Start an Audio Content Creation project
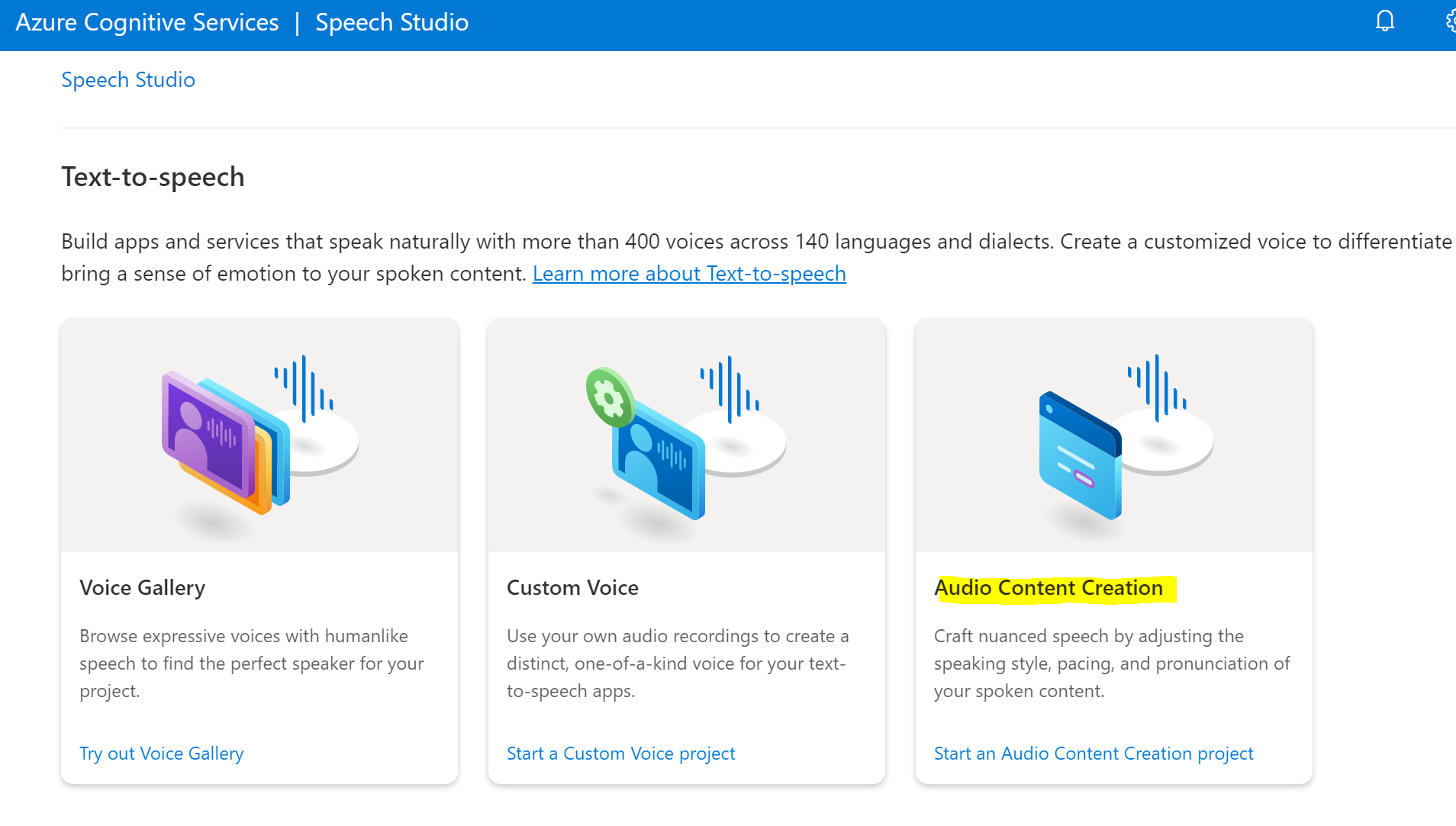Image resolution: width=1456 pixels, height=826 pixels. (x=1094, y=754)
